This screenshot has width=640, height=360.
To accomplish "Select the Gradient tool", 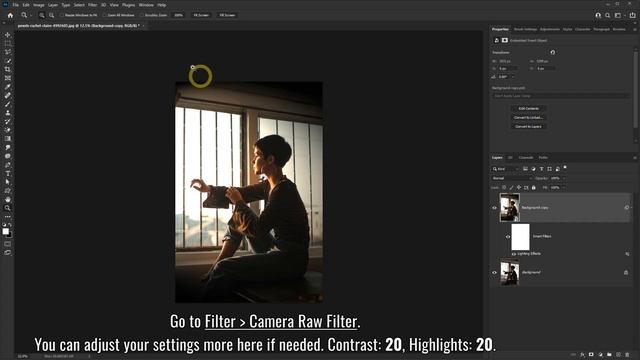I will pyautogui.click(x=7, y=139).
